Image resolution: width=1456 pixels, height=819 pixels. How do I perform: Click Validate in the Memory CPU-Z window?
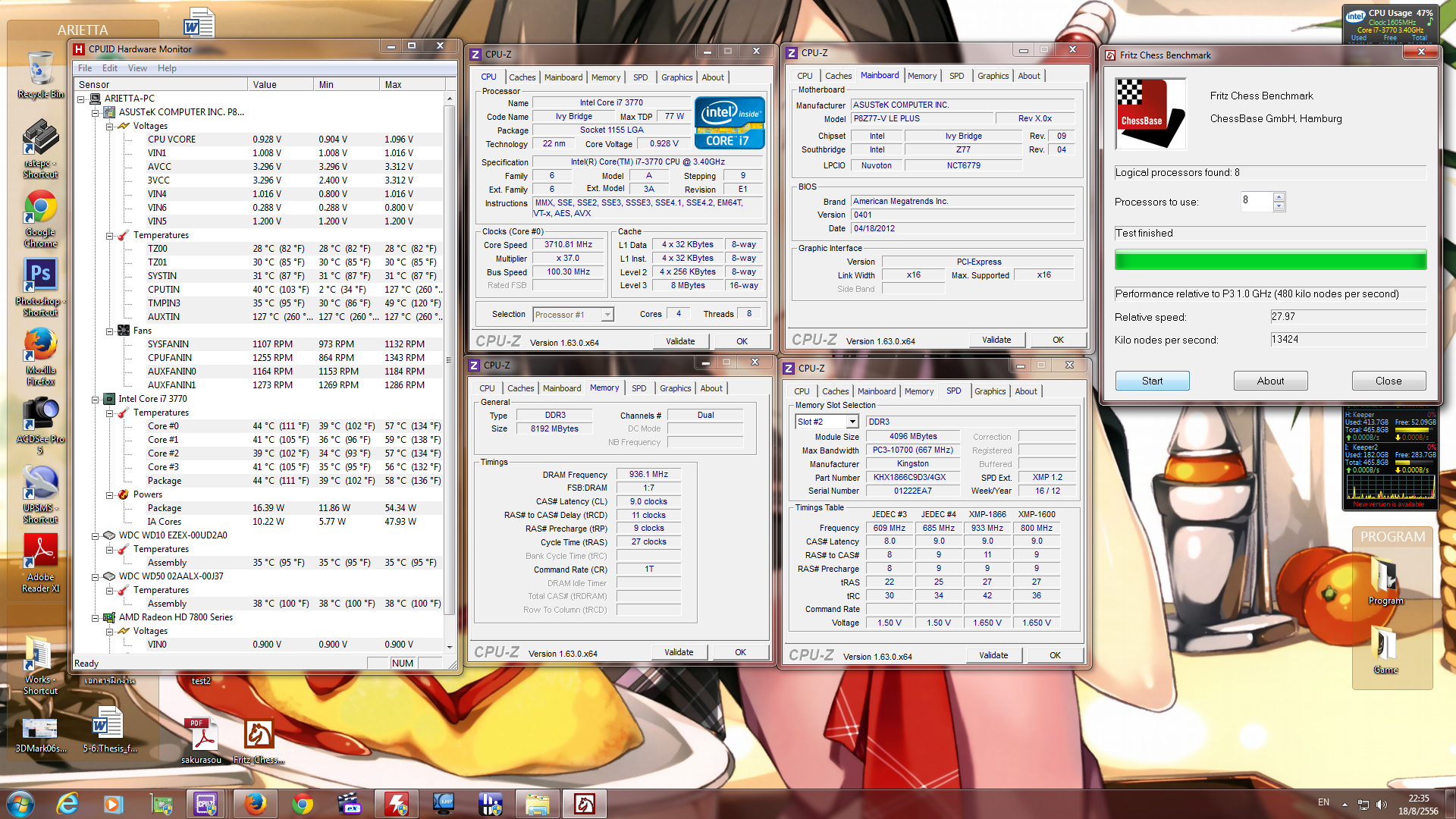pos(679,652)
